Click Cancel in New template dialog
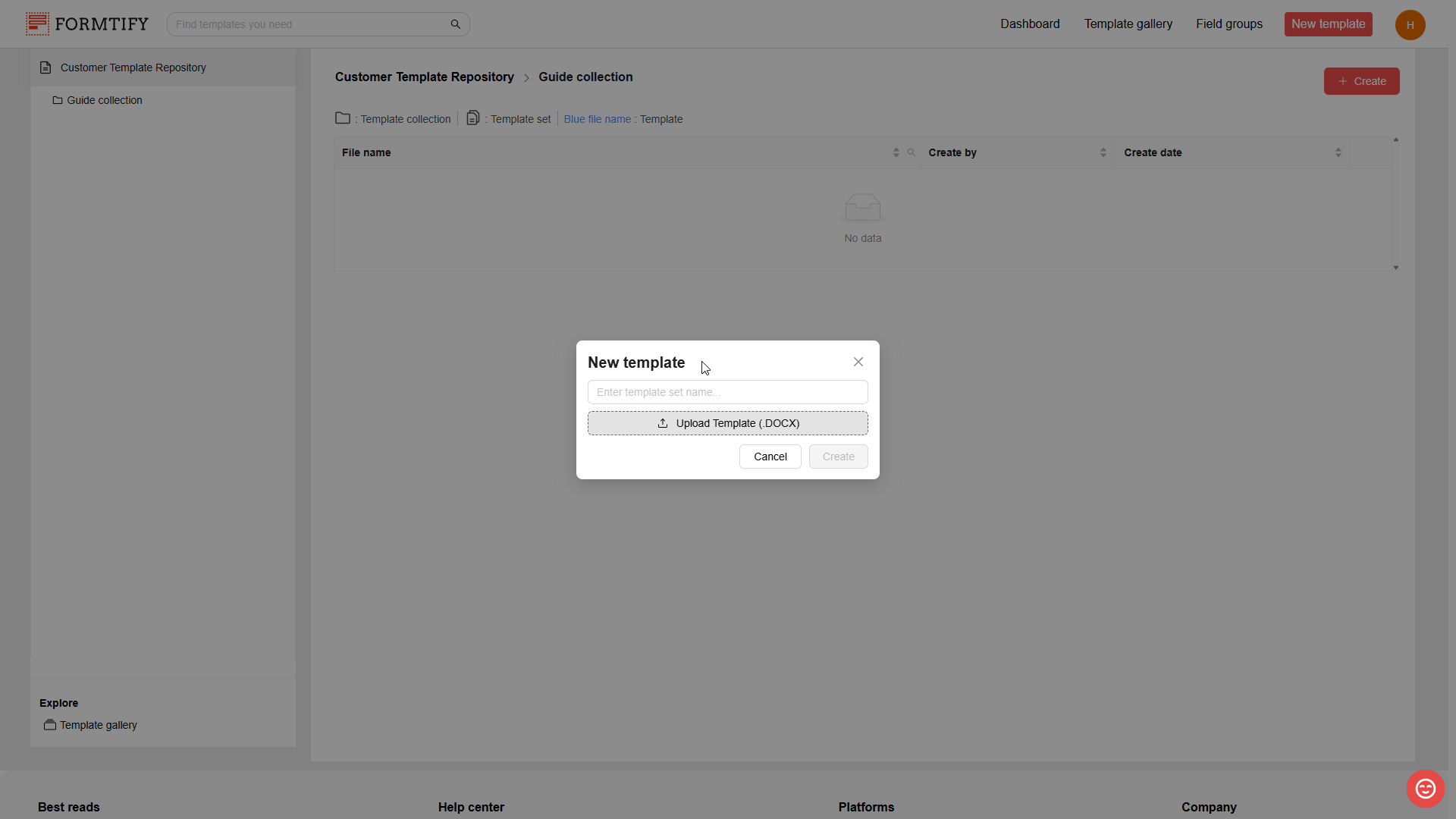This screenshot has height=819, width=1456. click(x=770, y=457)
